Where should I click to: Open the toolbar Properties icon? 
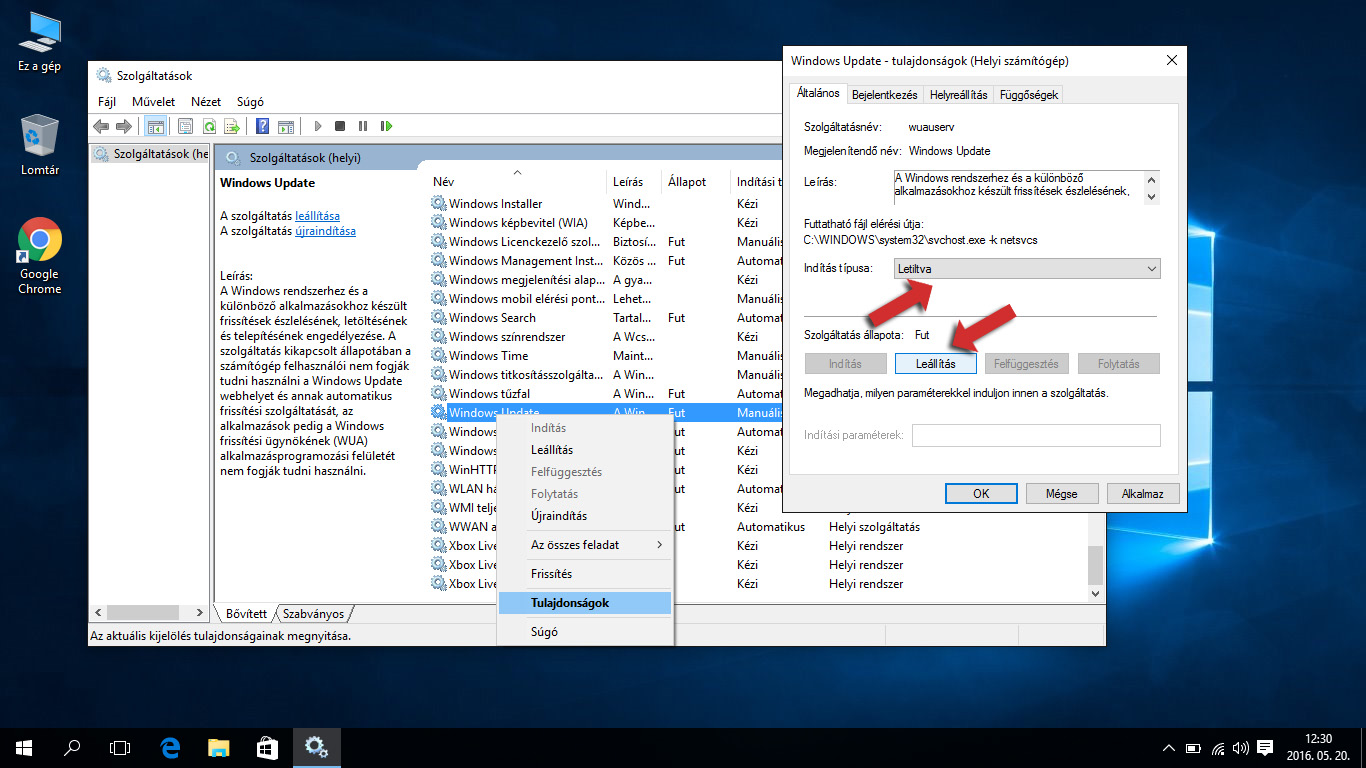coord(185,126)
